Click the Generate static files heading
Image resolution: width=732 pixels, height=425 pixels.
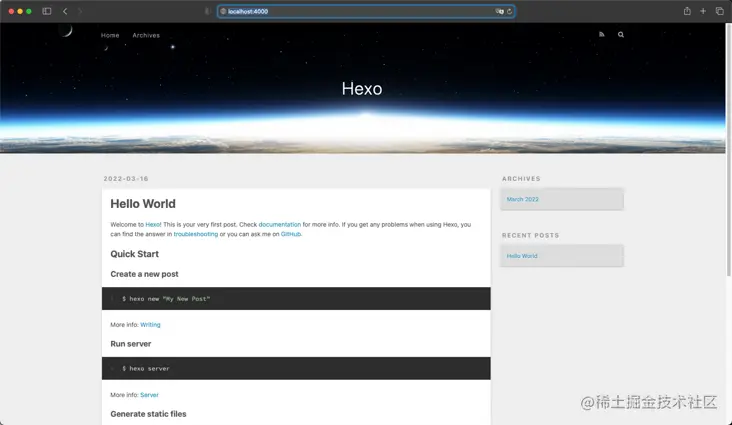[148, 414]
